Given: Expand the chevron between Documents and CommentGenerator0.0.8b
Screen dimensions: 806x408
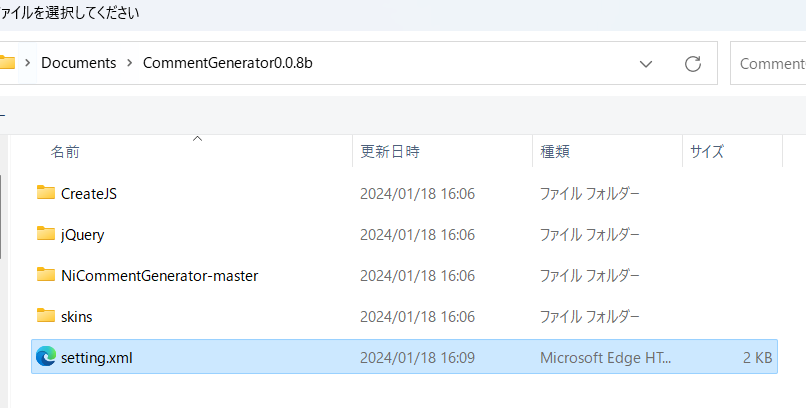Looking at the screenshot, I should click(129, 63).
